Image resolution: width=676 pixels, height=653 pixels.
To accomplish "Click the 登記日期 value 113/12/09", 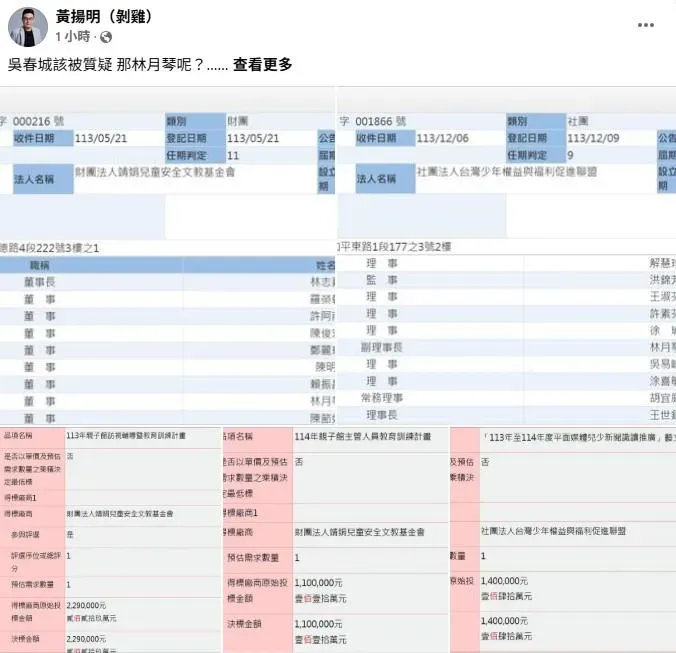I will [x=593, y=138].
